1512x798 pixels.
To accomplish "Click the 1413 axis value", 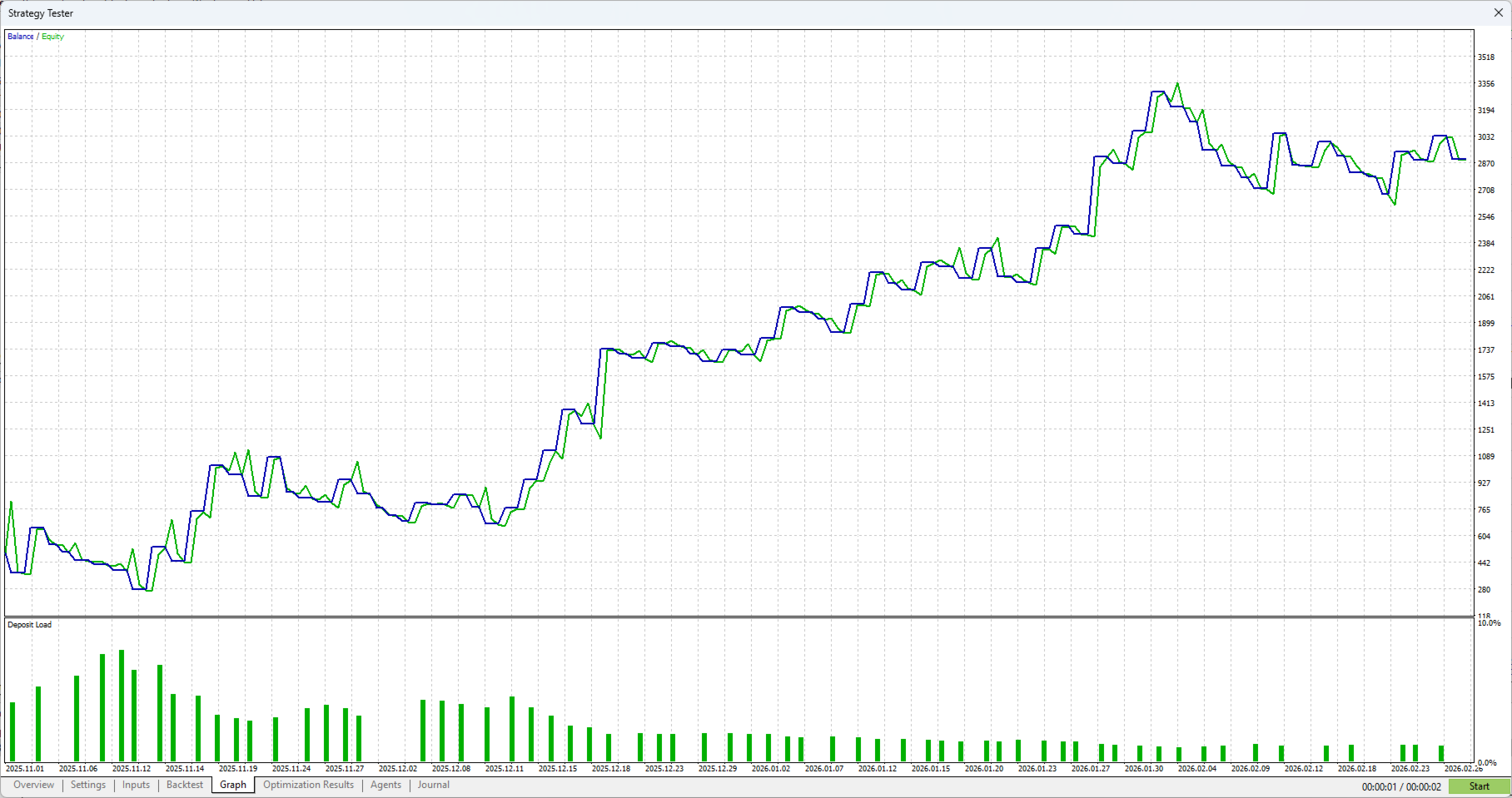I will point(1486,404).
